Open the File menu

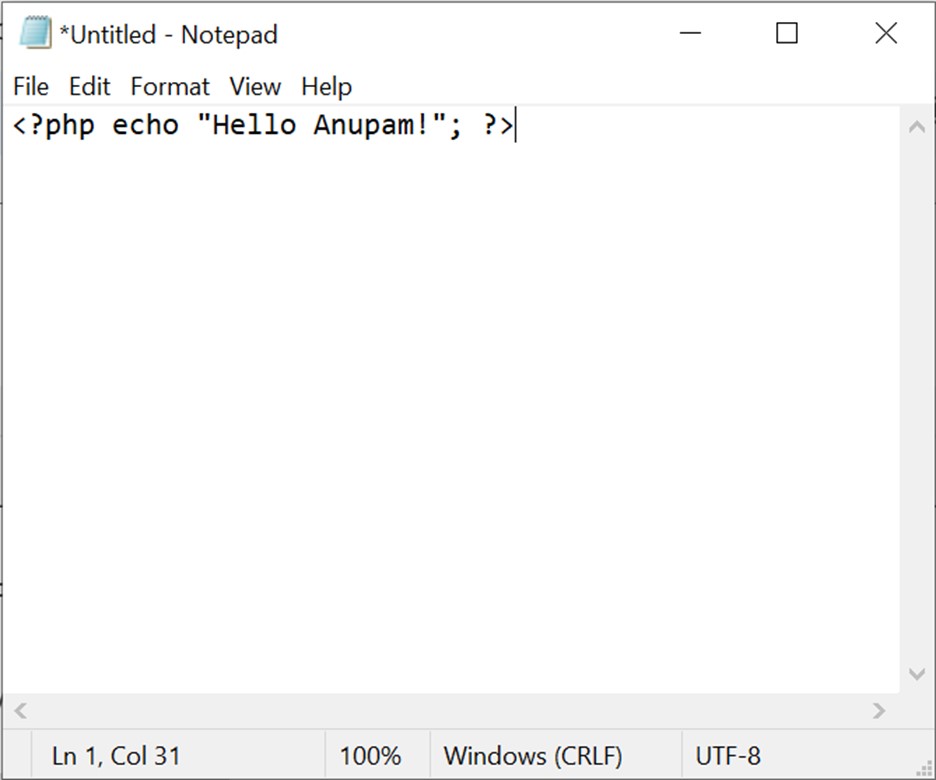coord(30,87)
